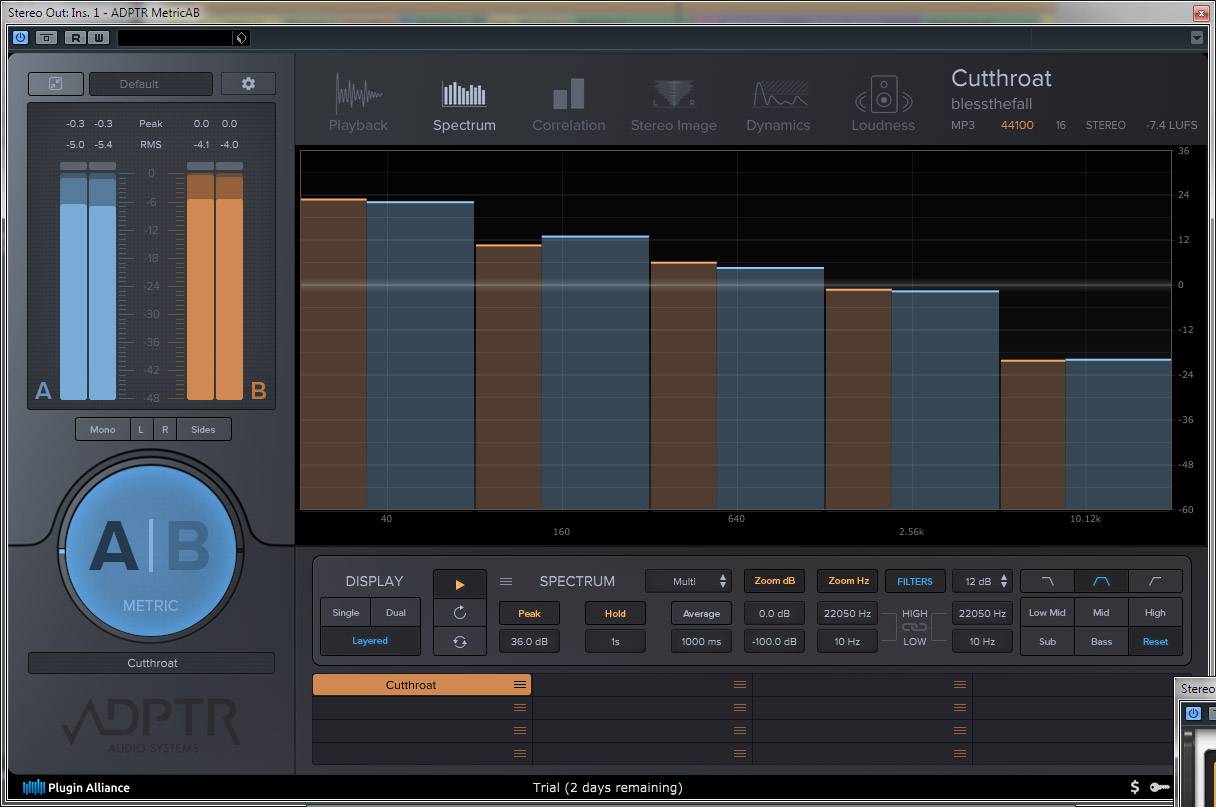
Task: Click Reset in the filter presets
Action: 1155,641
